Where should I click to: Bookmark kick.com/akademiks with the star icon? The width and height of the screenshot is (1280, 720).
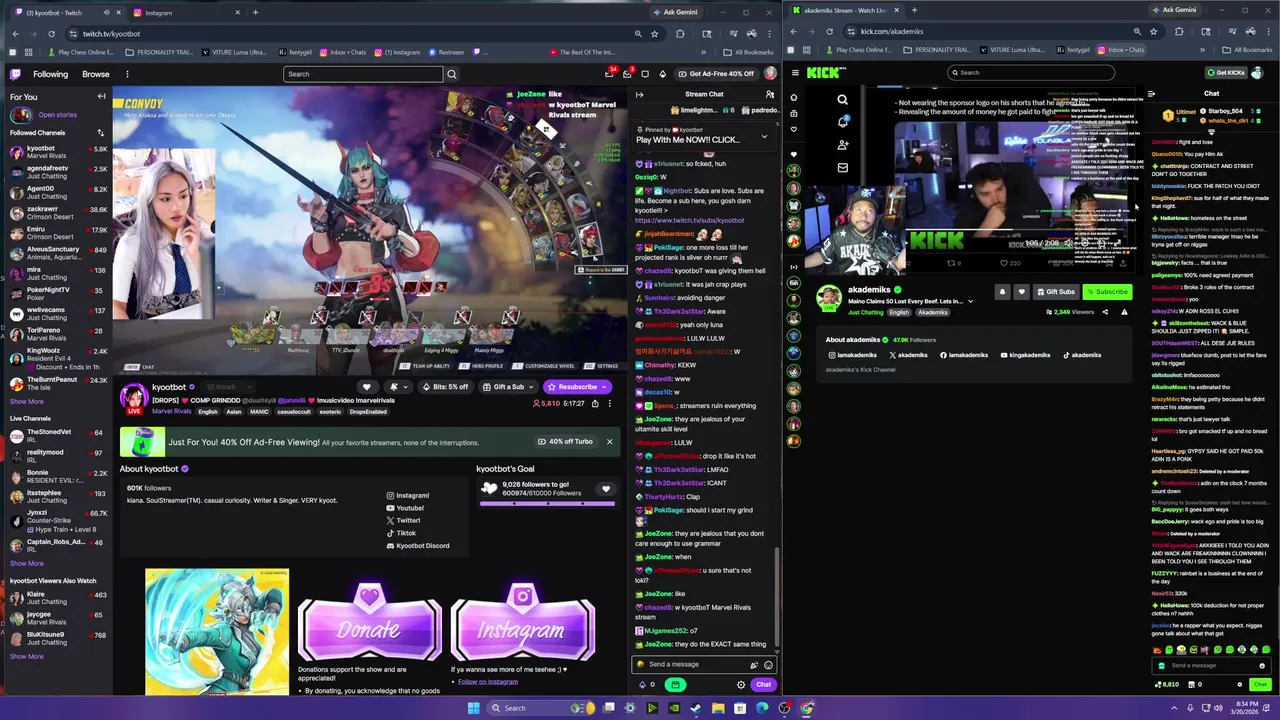tap(1153, 31)
